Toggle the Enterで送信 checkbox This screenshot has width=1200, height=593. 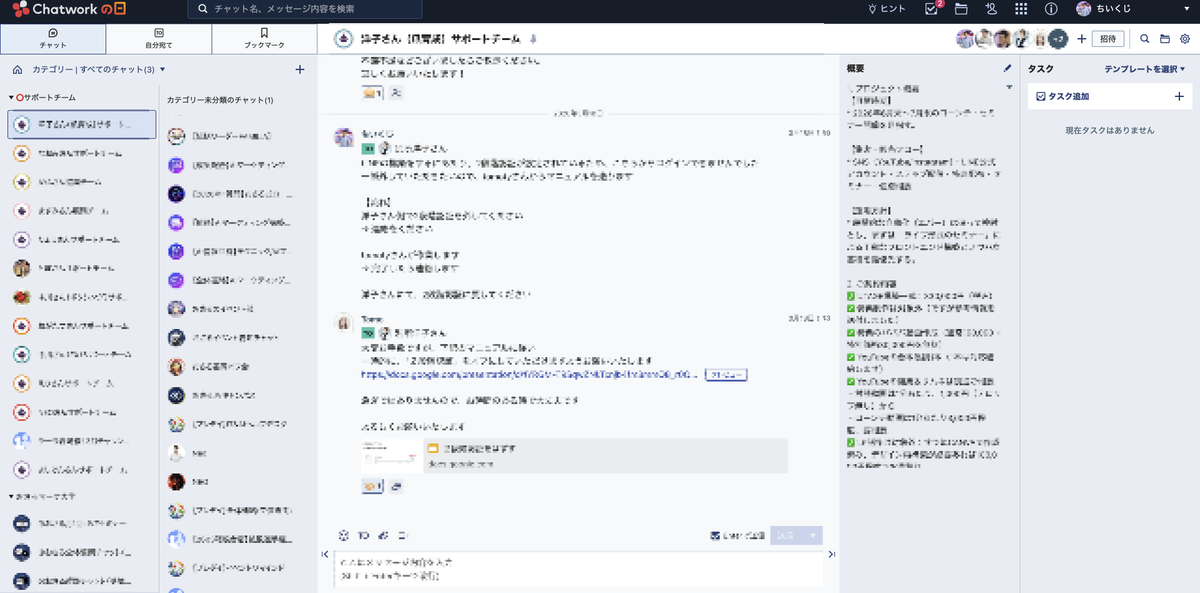coord(715,535)
